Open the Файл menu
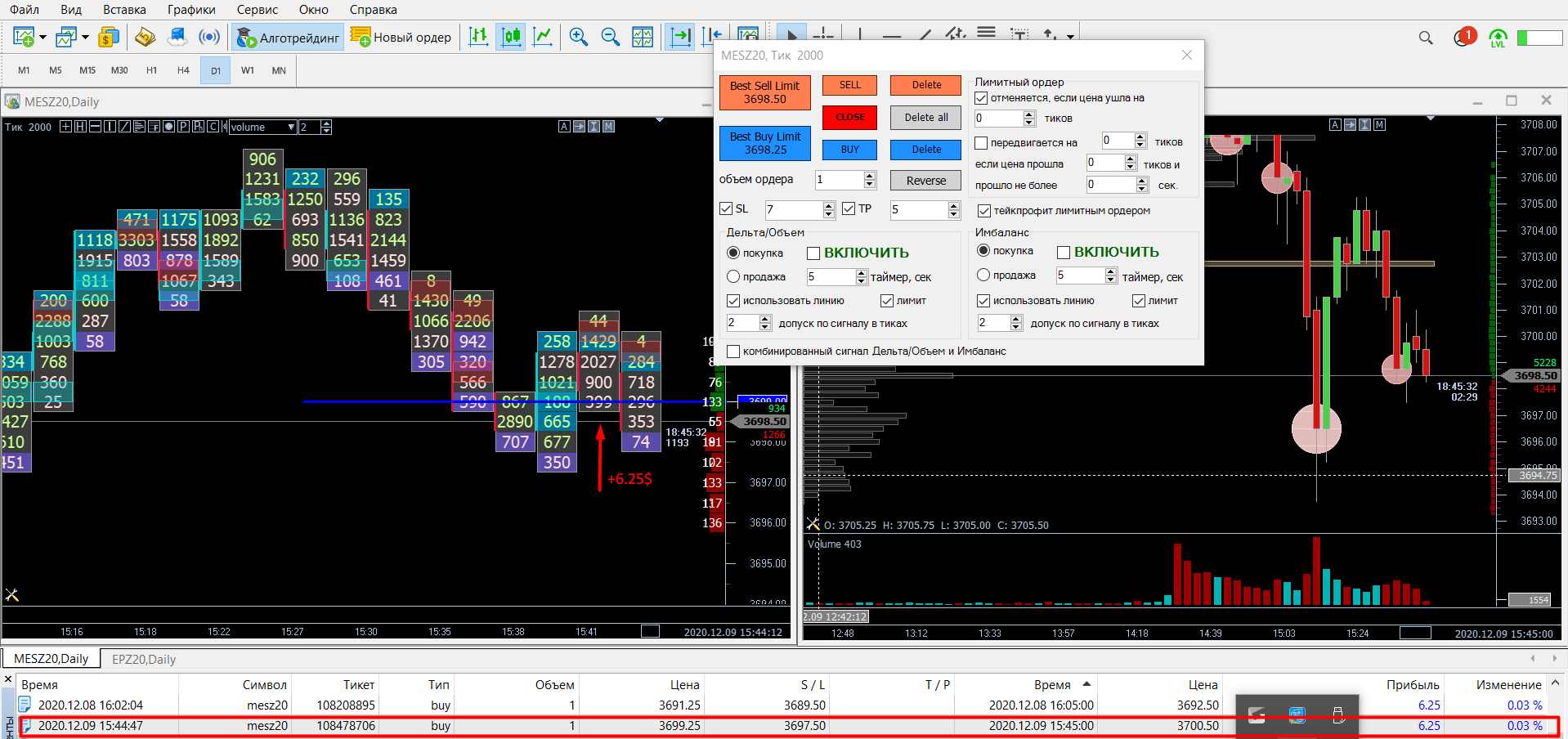Image resolution: width=1568 pixels, height=739 pixels. tap(25, 10)
